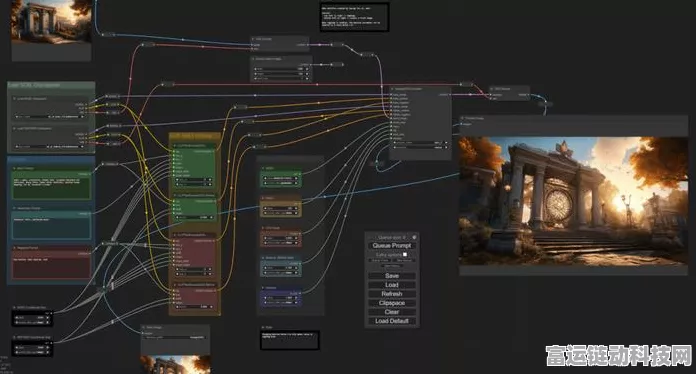Screen dimensions: 696x374
Task: Click the orange group's title bar
Action: click(195, 136)
